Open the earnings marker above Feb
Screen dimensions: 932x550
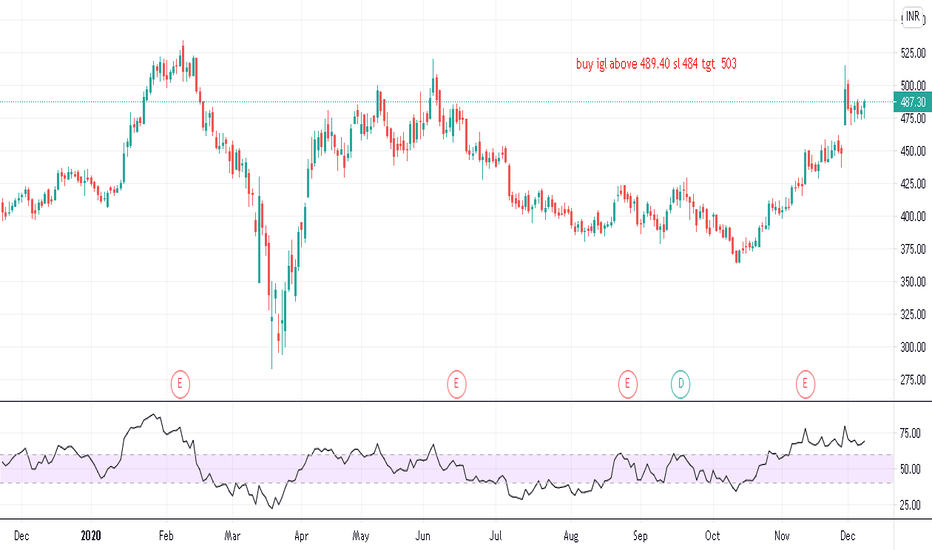tap(180, 384)
